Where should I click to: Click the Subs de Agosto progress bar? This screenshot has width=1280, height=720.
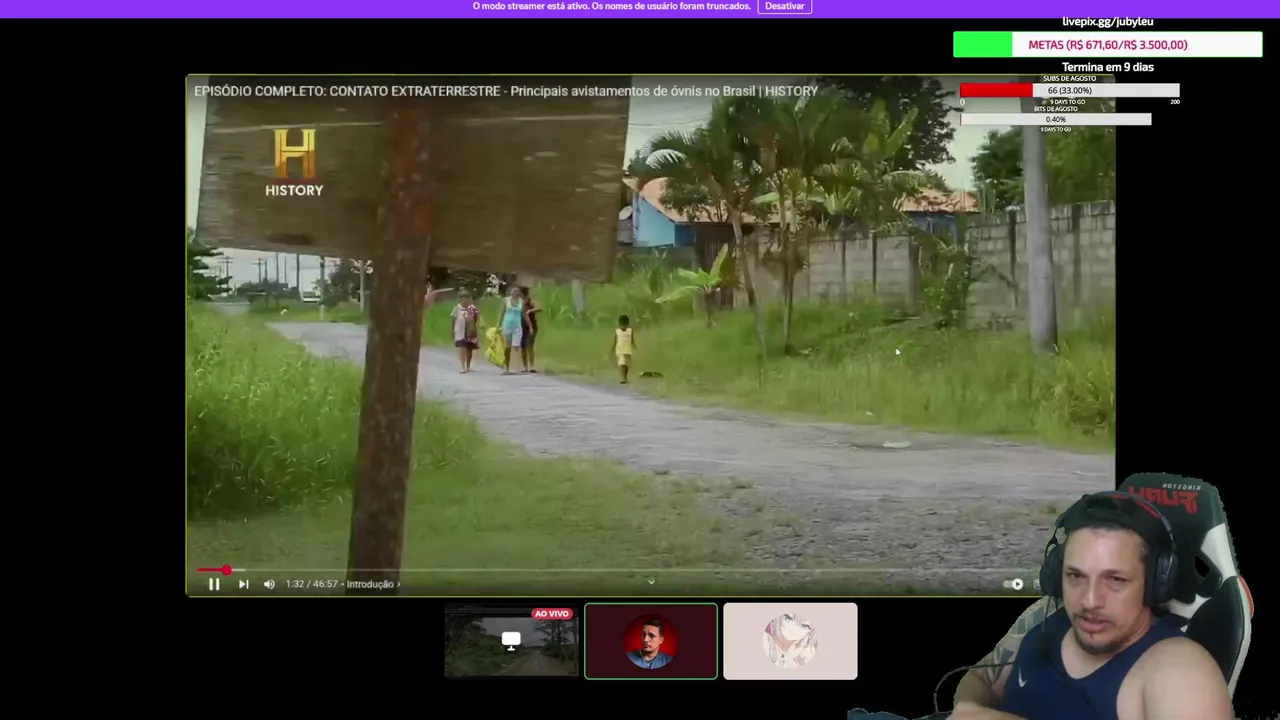point(1070,91)
